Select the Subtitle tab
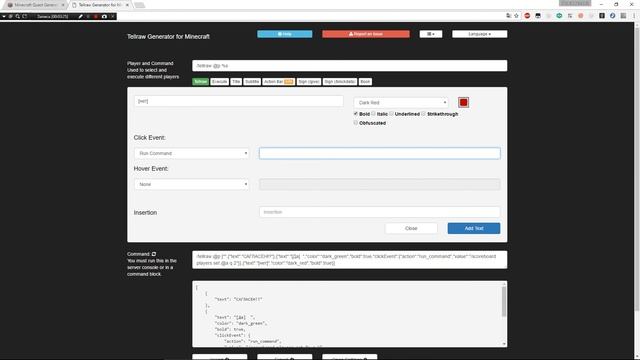 (x=252, y=82)
